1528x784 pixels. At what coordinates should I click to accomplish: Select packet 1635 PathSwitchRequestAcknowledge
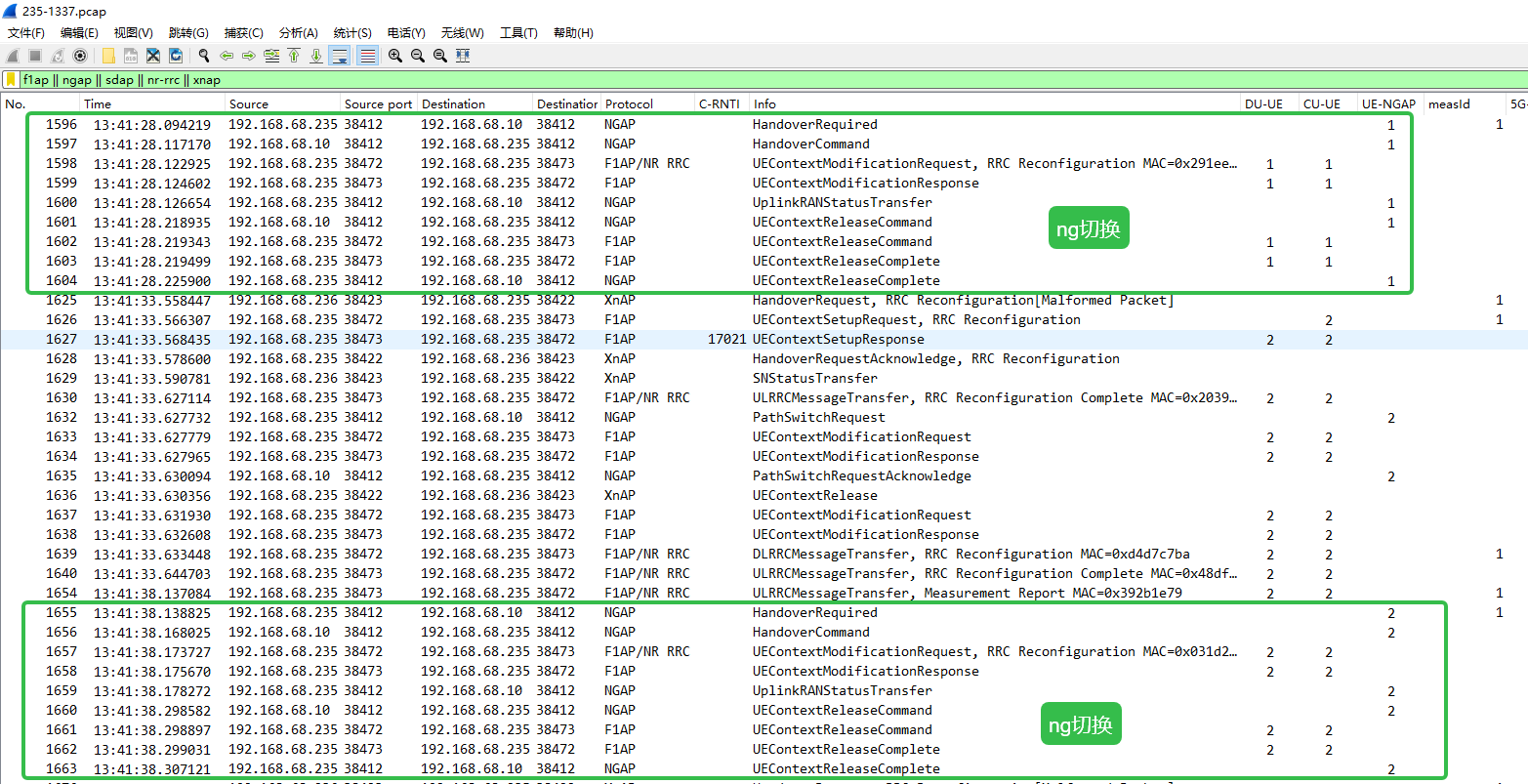[764, 475]
